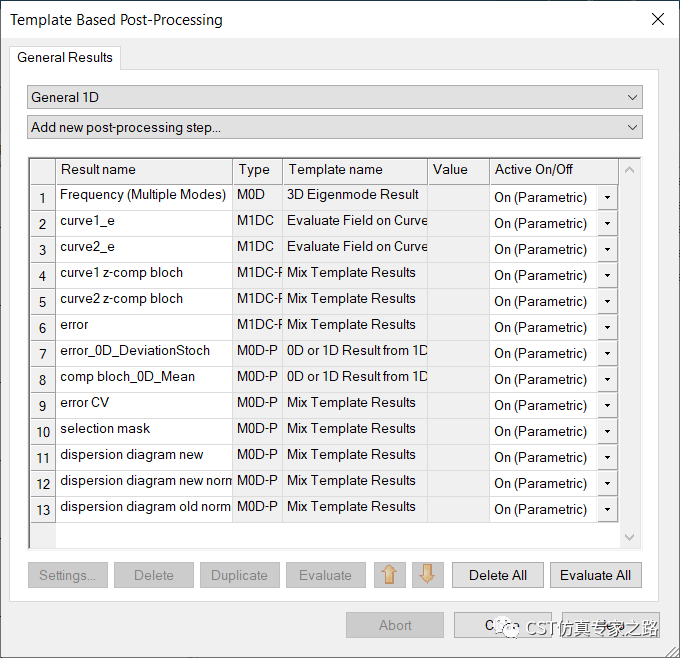Select the 'Frequency (Multiple Modes)' result name
Screen dimensions: 680x658
(x=144, y=198)
